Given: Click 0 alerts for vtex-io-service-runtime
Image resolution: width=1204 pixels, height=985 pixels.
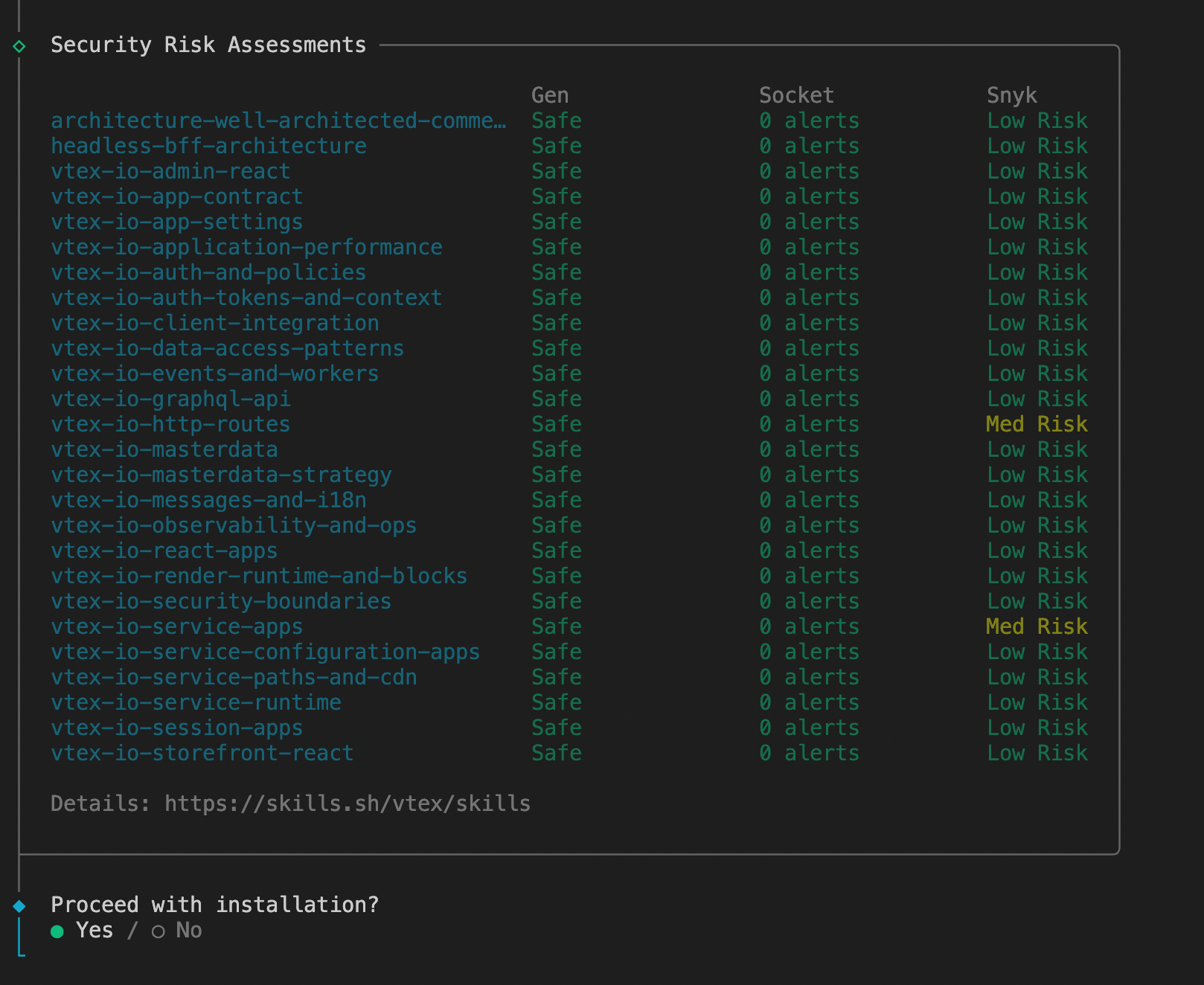Looking at the screenshot, I should coord(810,702).
